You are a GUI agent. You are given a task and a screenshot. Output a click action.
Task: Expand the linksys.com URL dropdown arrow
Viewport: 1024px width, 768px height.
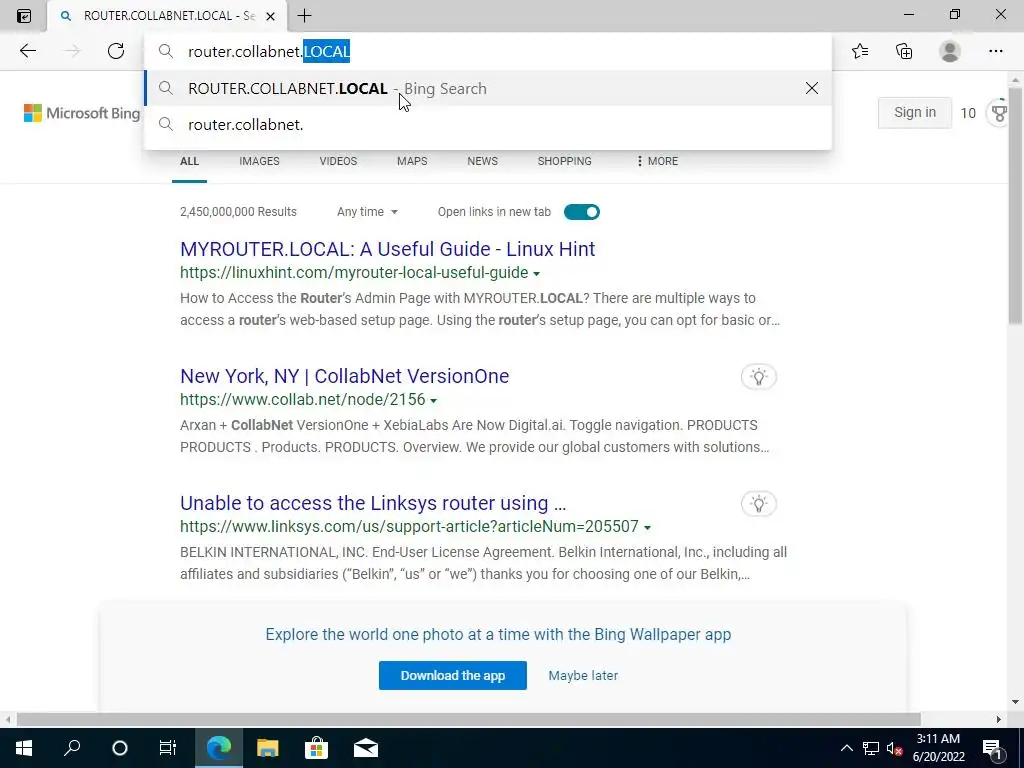pyautogui.click(x=647, y=528)
